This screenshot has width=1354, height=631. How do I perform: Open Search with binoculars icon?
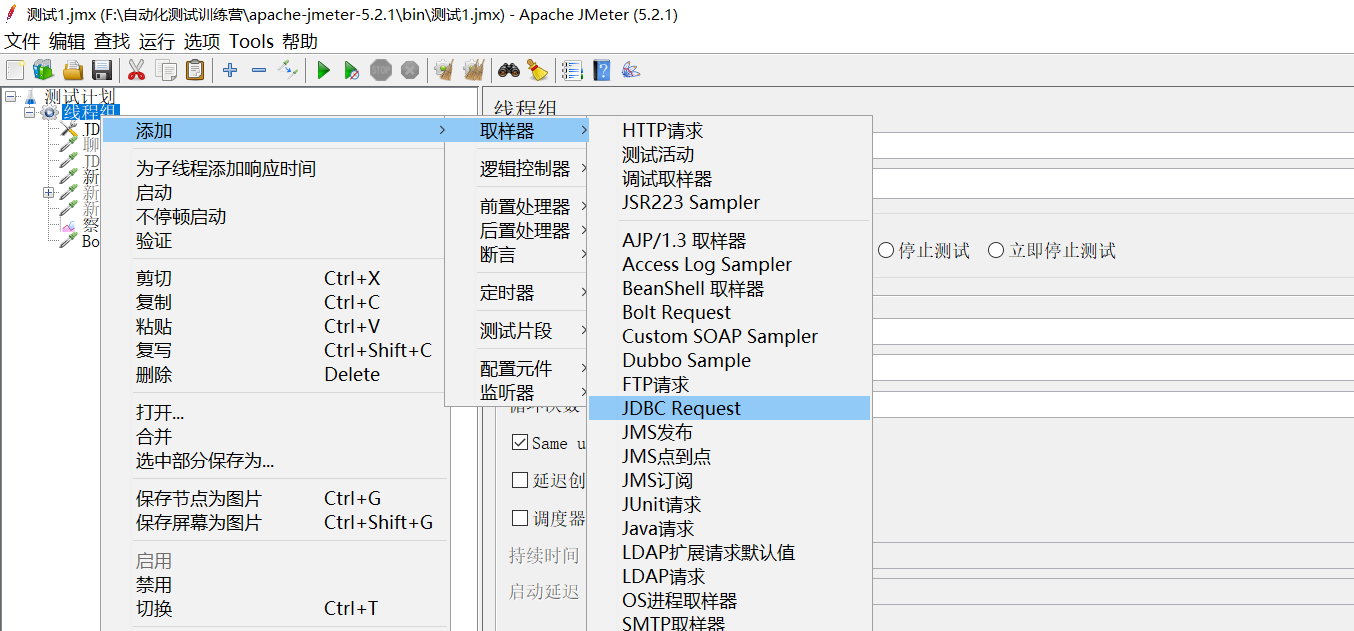pos(509,70)
